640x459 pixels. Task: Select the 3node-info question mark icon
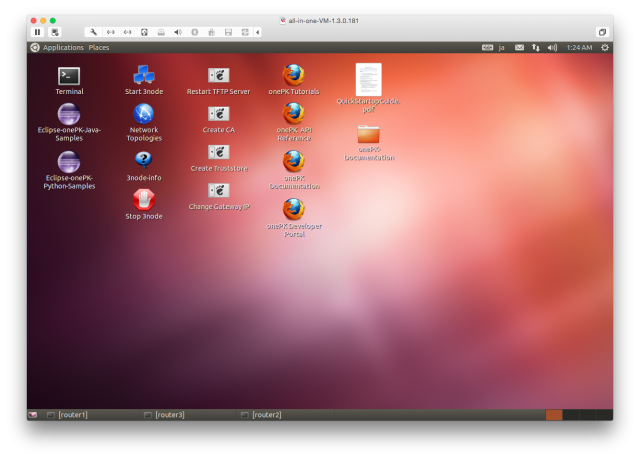144,160
